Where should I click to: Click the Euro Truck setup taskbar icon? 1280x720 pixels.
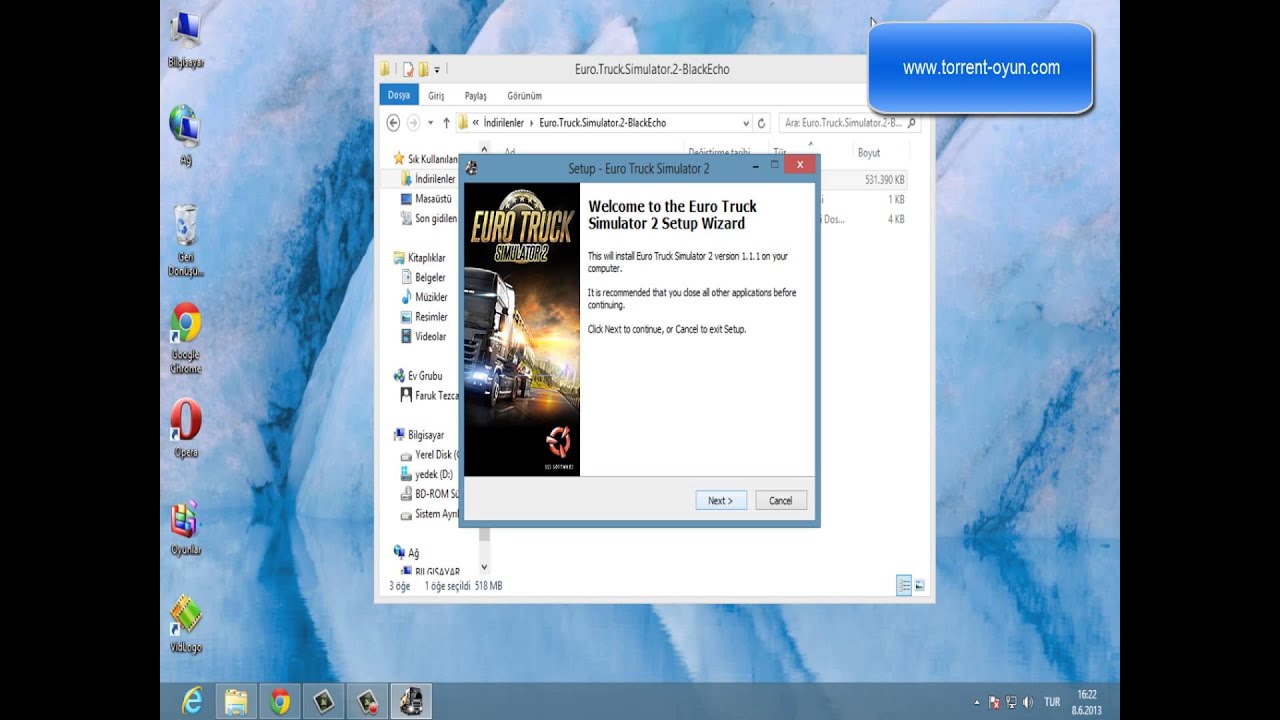point(410,702)
